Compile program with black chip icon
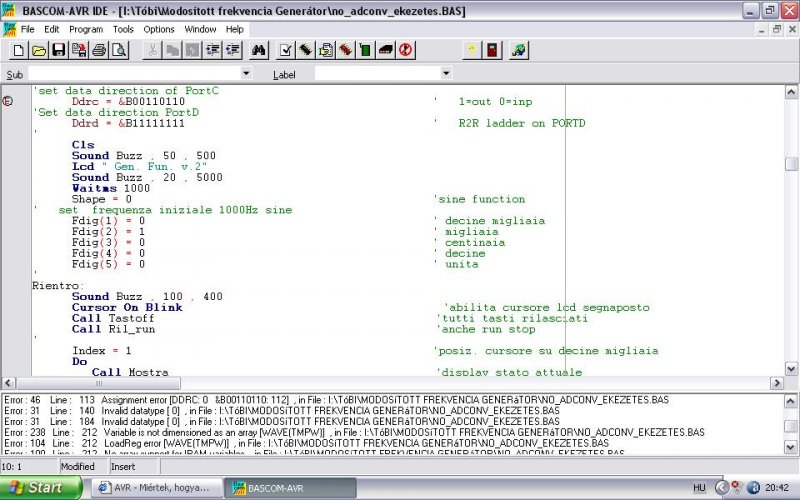 pos(306,50)
